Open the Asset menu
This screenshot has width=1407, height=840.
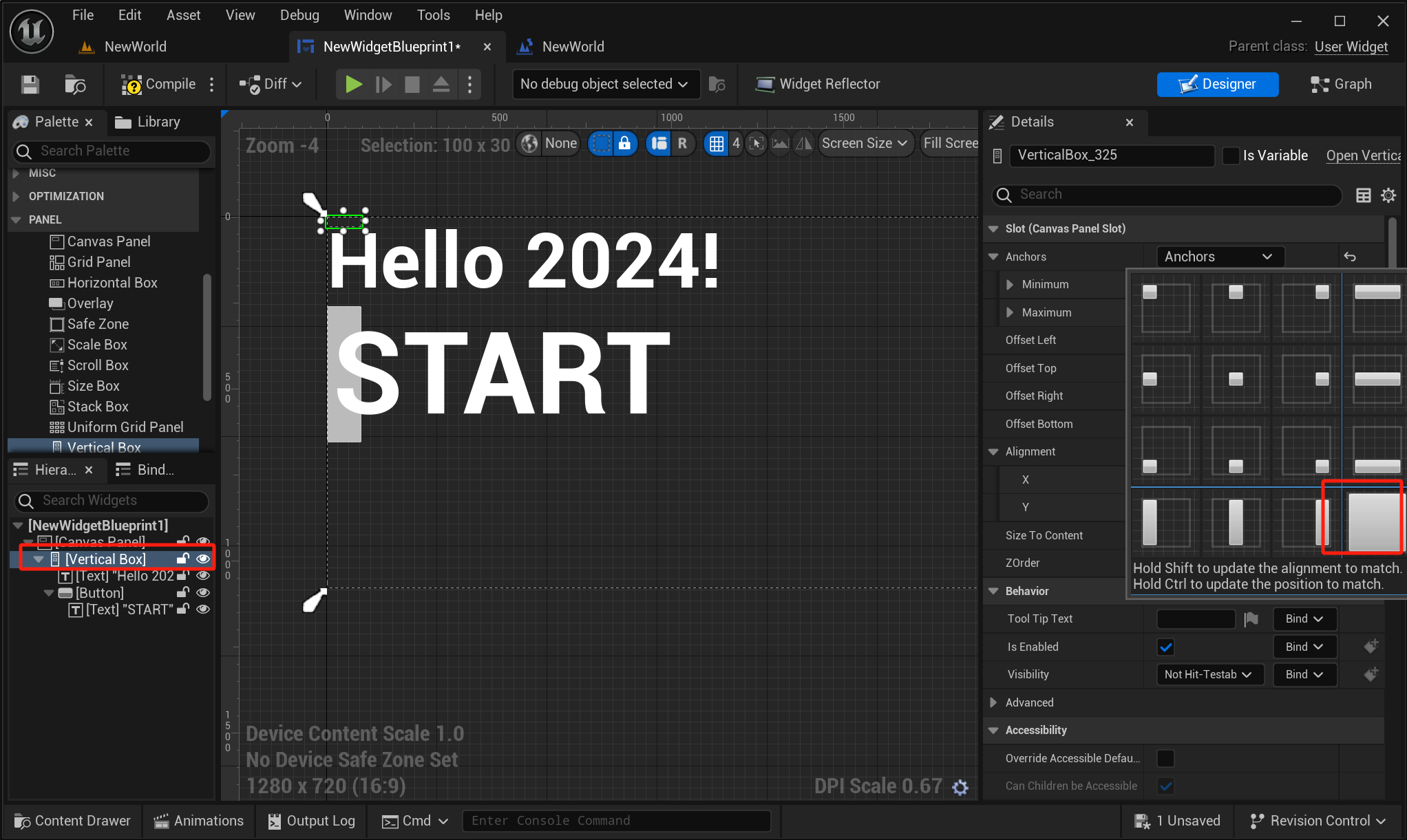click(x=183, y=15)
